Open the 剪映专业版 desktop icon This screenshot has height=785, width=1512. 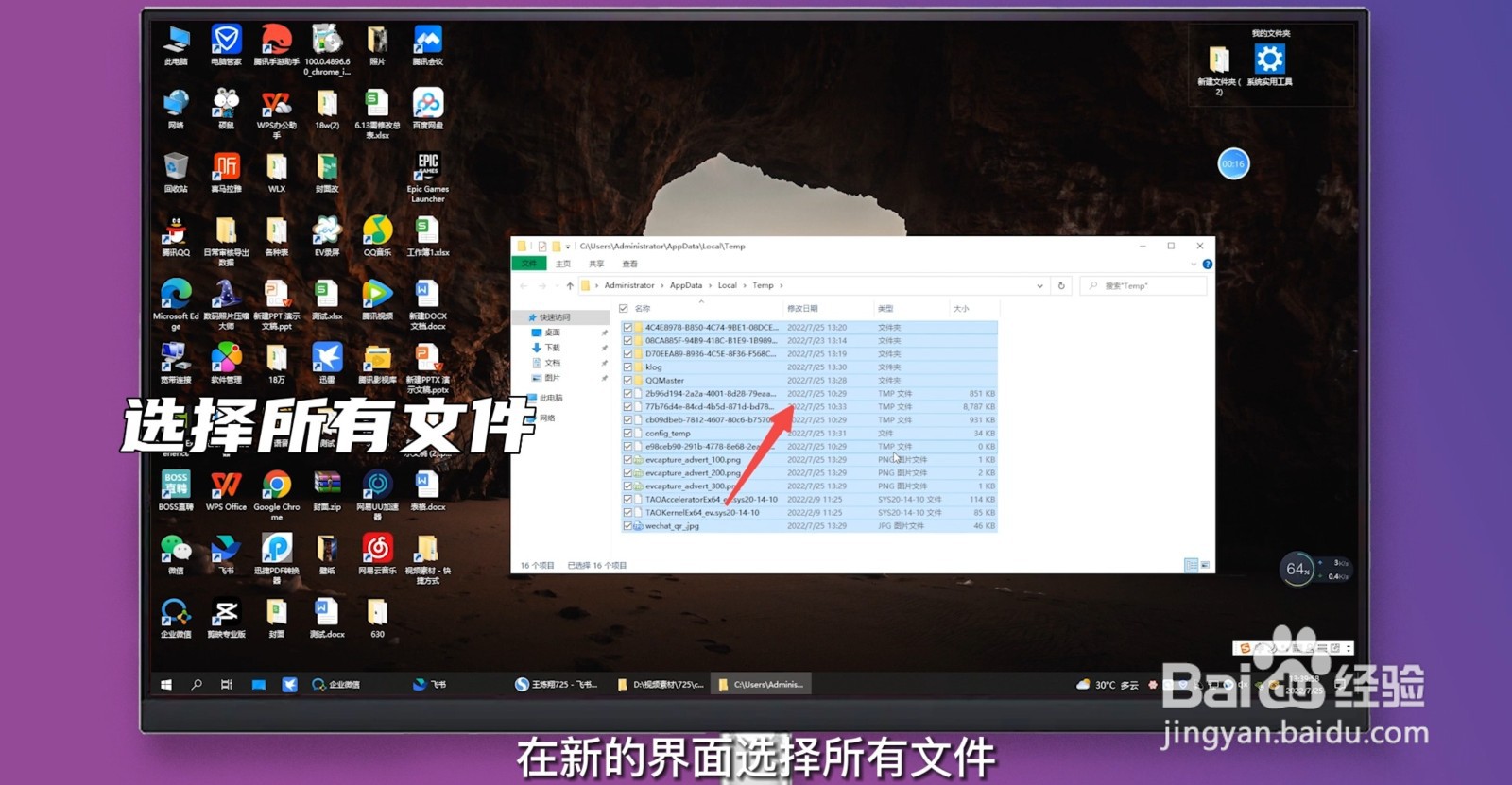(x=226, y=617)
